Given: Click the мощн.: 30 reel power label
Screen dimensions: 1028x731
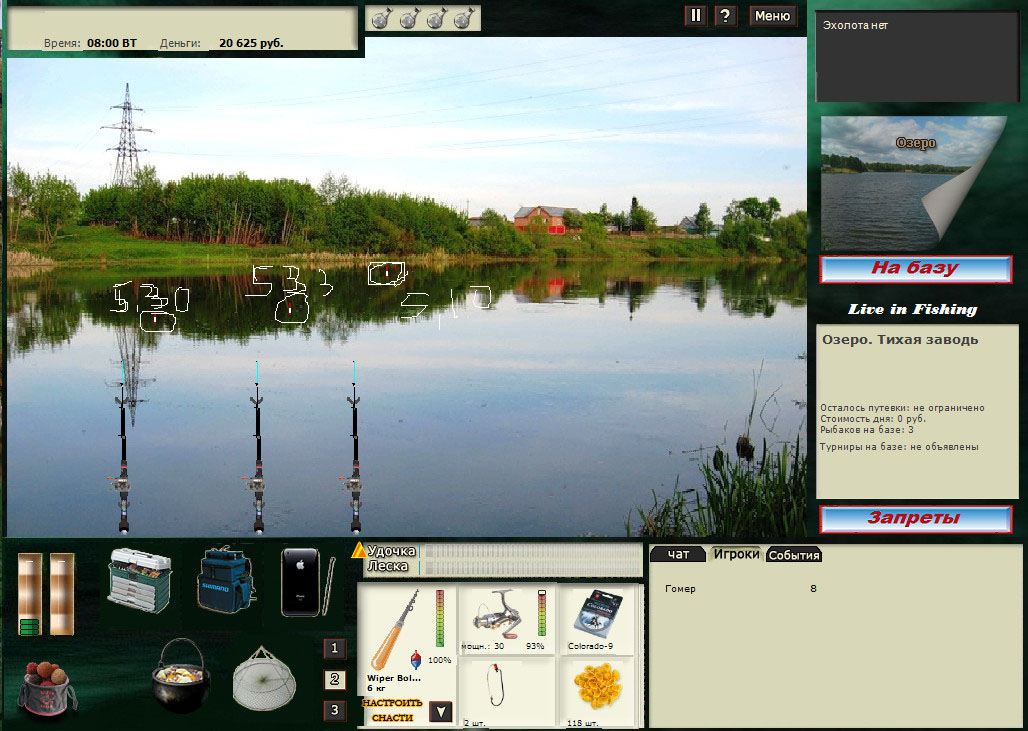Looking at the screenshot, I should click(x=483, y=646).
